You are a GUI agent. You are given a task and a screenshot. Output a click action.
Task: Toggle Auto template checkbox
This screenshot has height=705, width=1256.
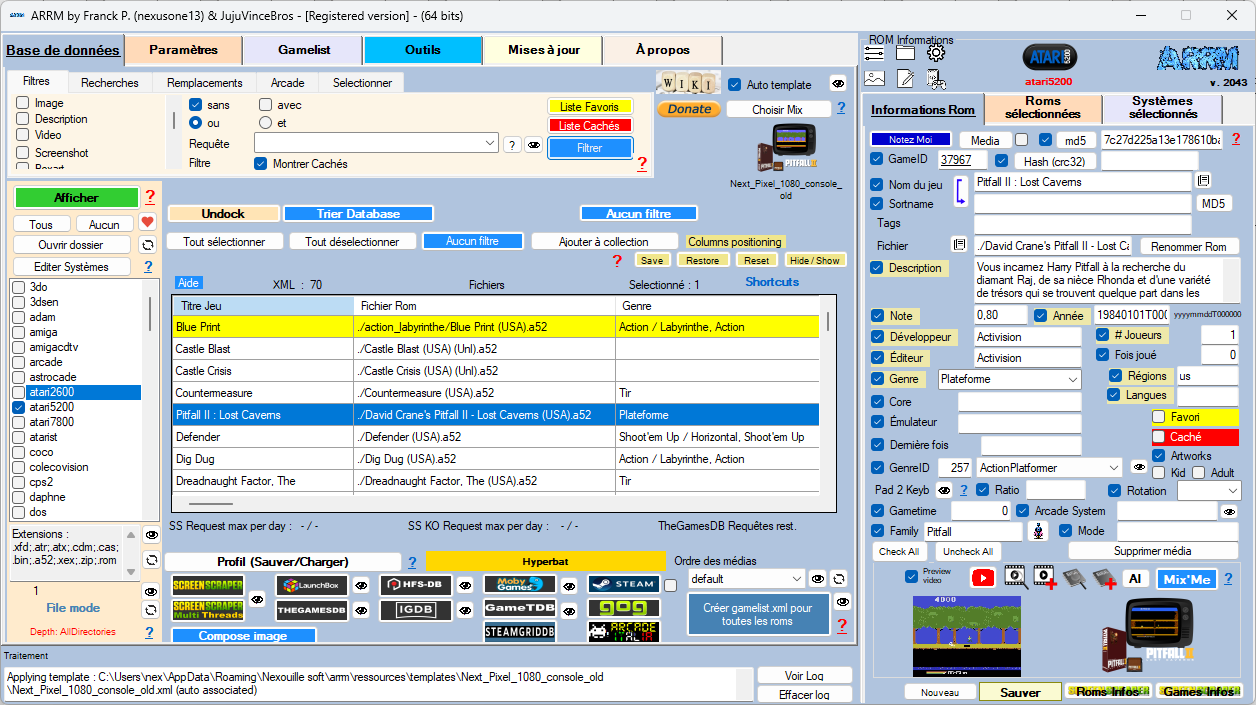[735, 85]
